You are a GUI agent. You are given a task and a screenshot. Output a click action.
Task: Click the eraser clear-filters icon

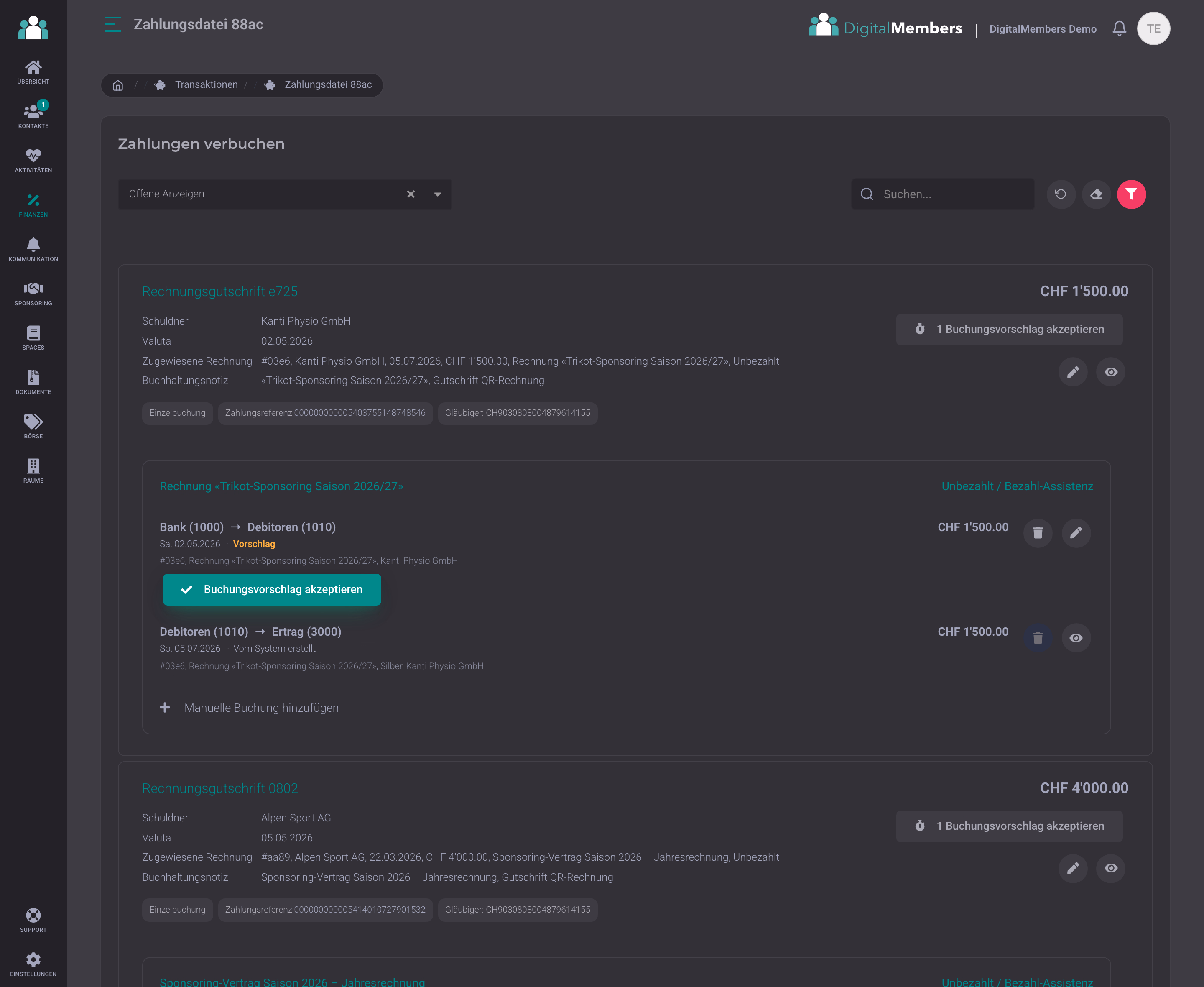1096,194
